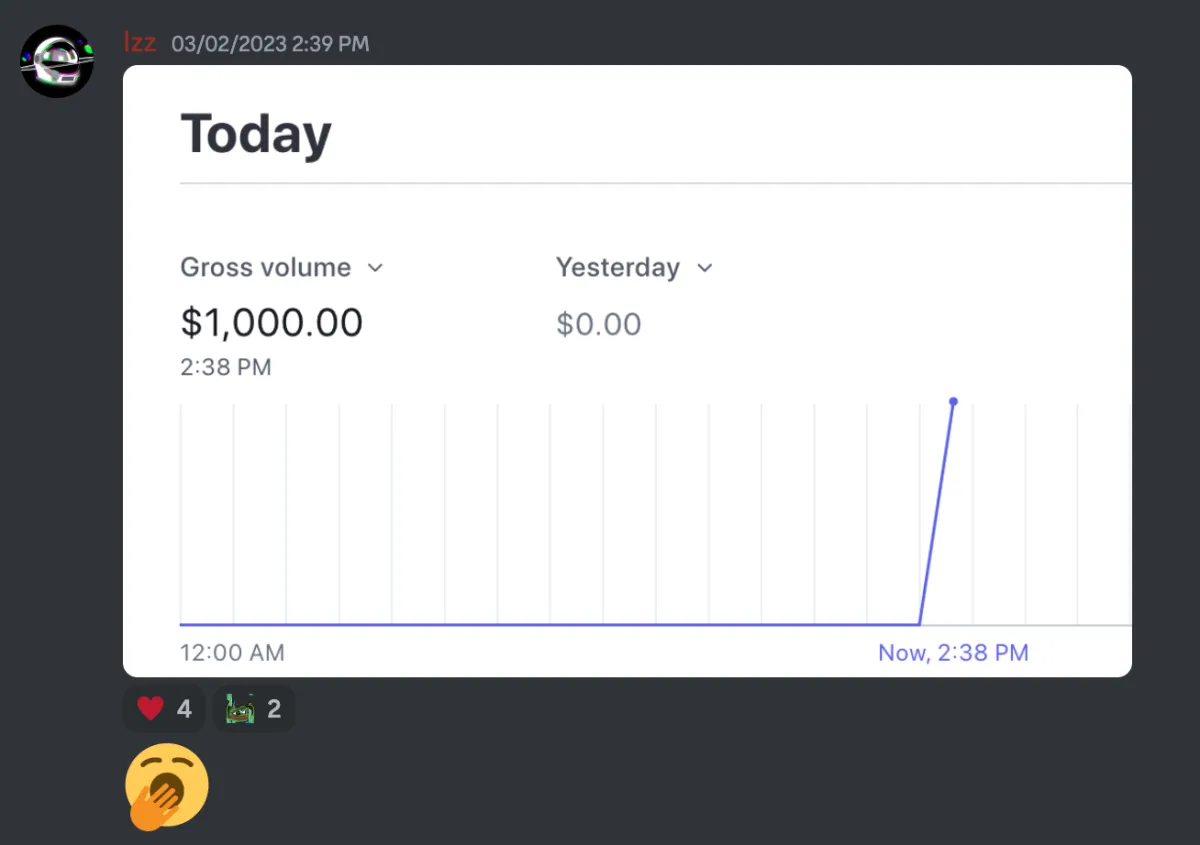Open the Yesterday comparison dropdown
This screenshot has height=845, width=1200.
tap(634, 268)
